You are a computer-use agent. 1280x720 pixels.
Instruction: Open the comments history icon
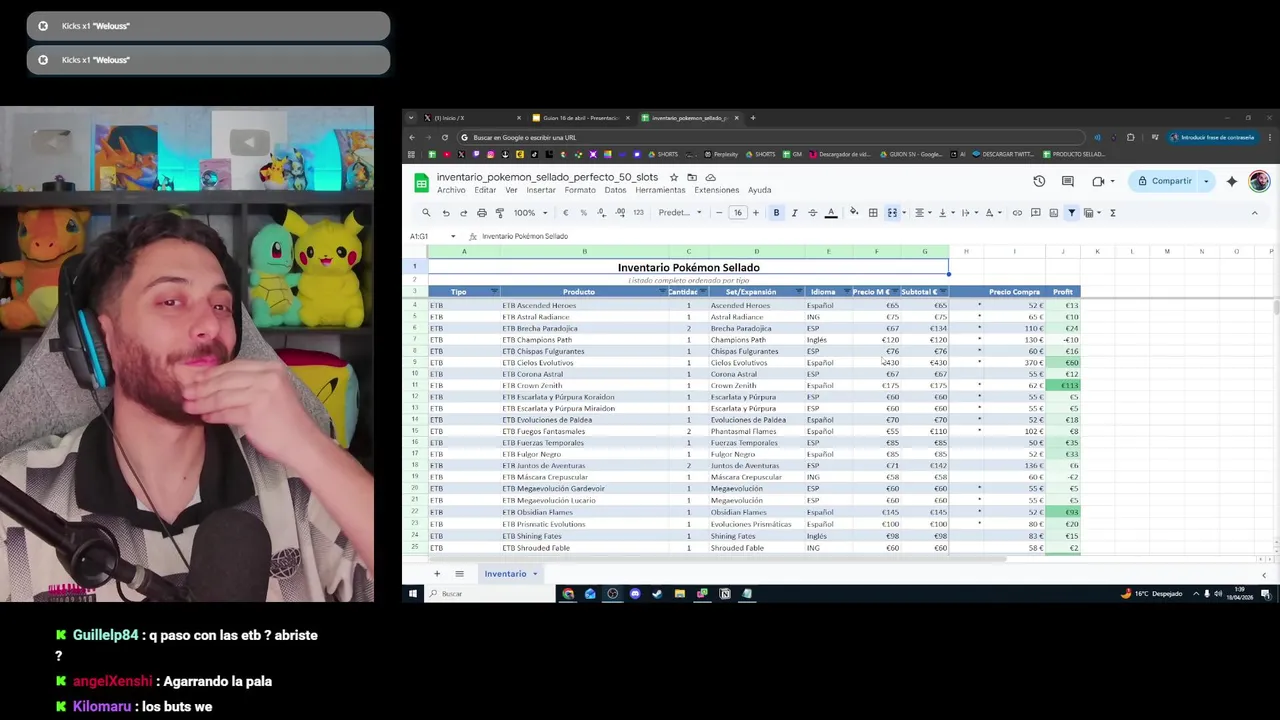[x=1068, y=181]
